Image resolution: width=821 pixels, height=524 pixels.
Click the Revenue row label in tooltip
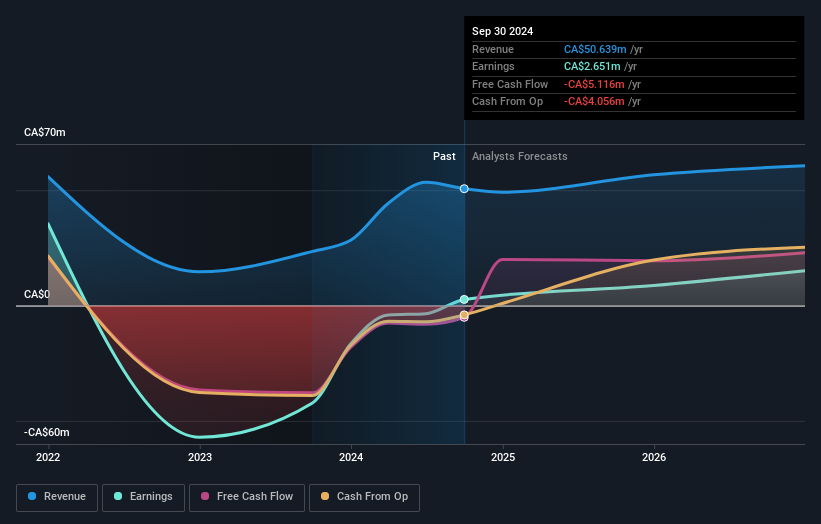(x=493, y=49)
